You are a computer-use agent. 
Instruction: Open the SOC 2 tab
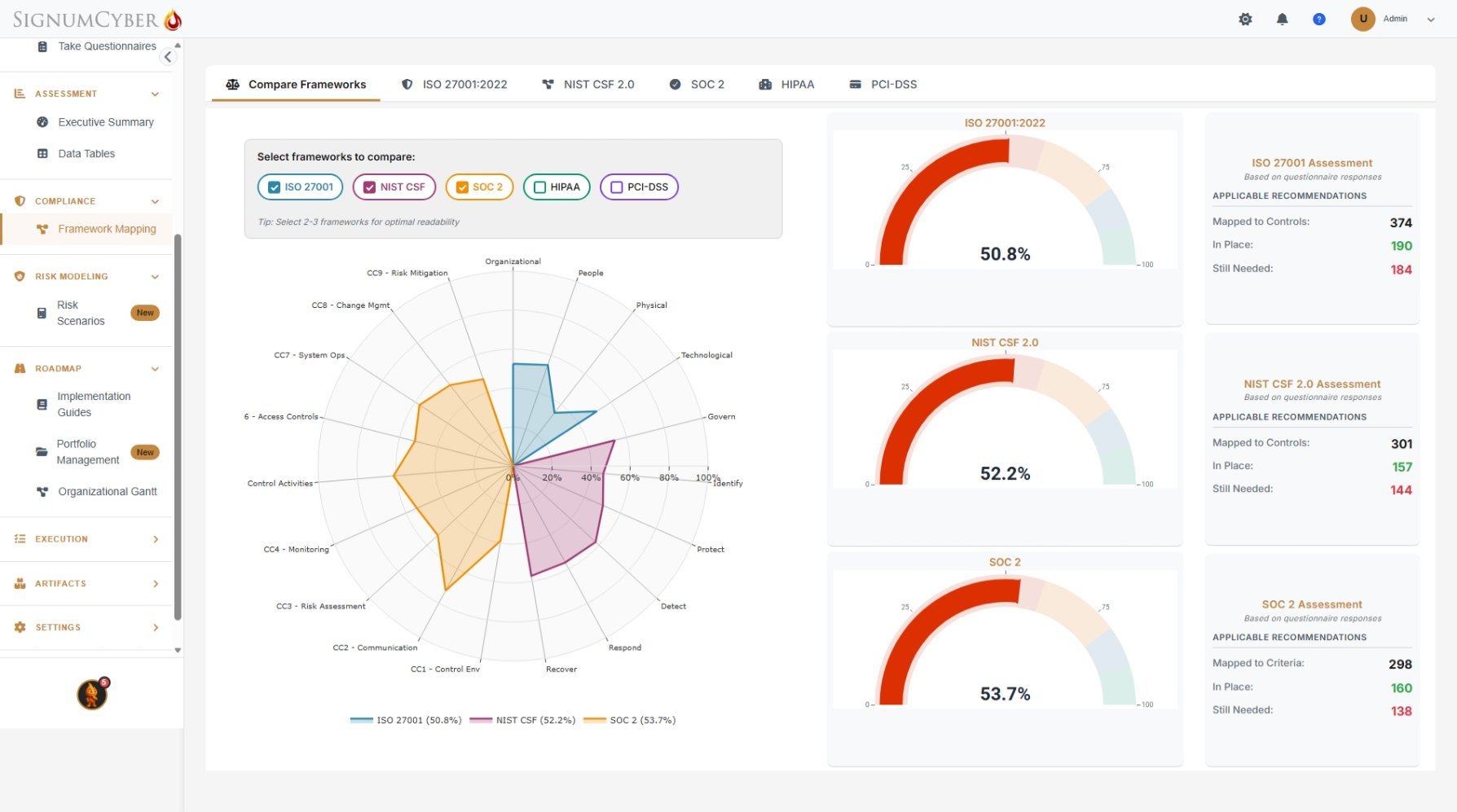click(x=698, y=85)
